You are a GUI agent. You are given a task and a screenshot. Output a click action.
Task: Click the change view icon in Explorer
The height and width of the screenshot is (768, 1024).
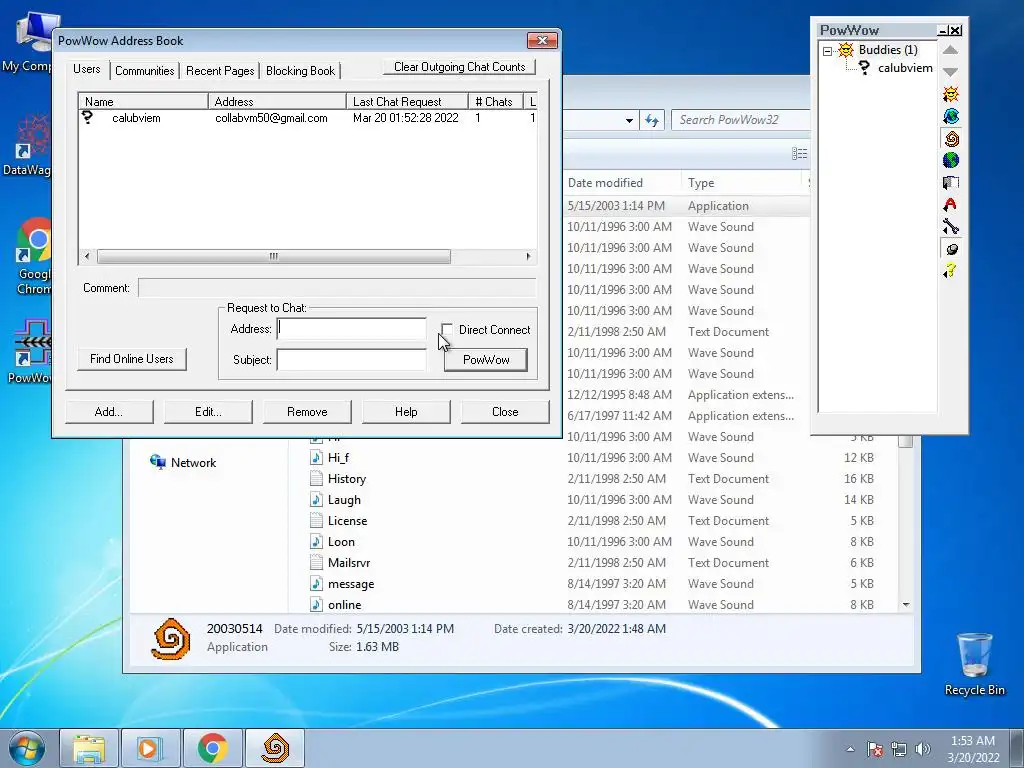pos(799,153)
